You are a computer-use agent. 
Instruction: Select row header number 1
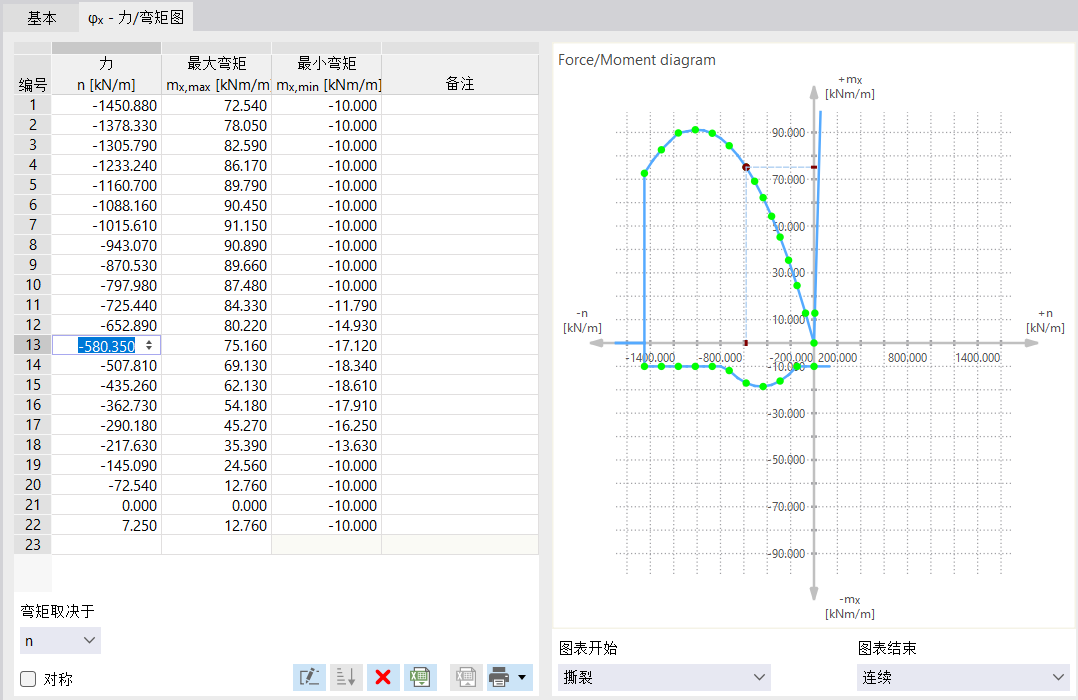32,105
